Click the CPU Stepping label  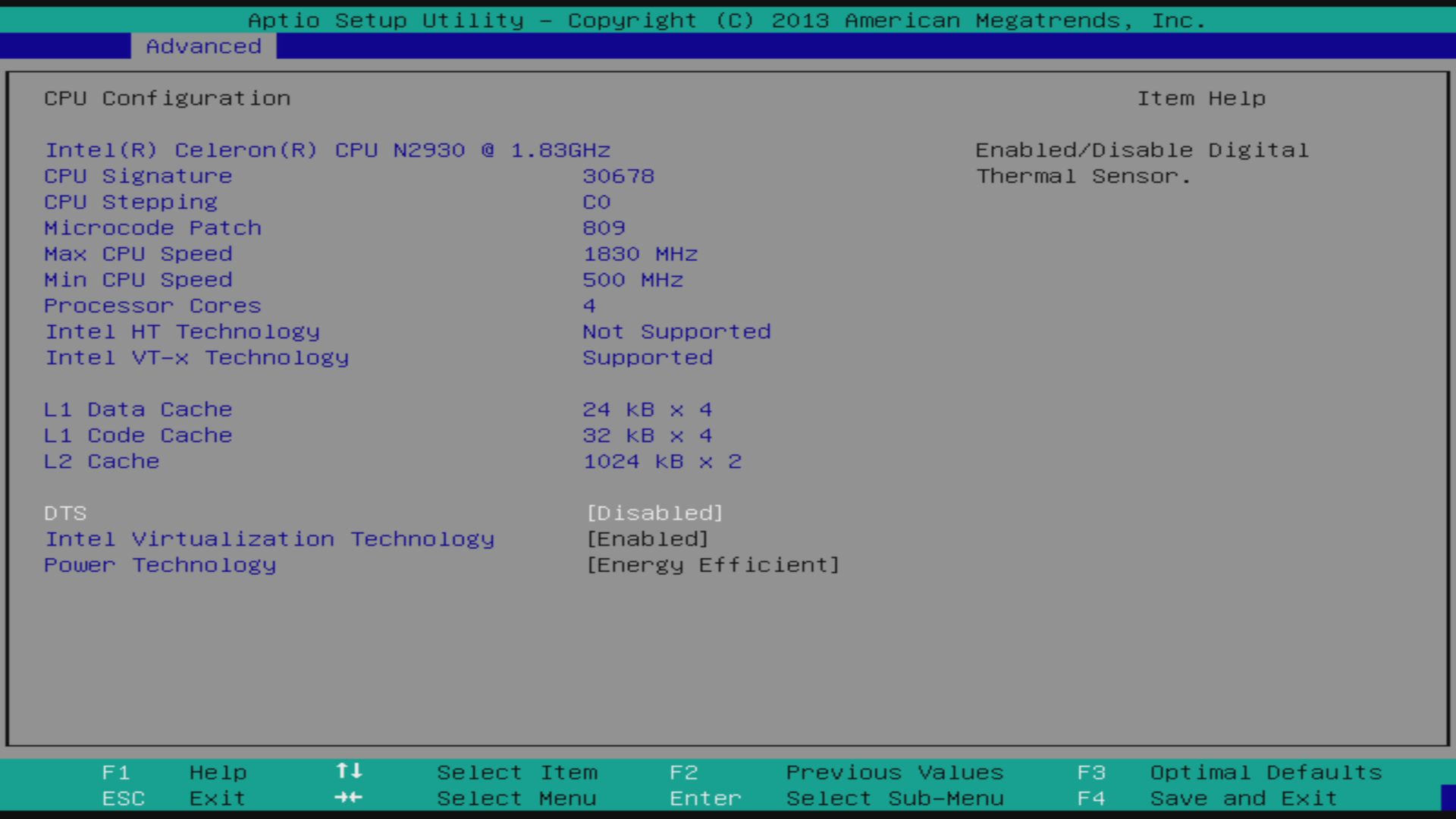(x=130, y=202)
